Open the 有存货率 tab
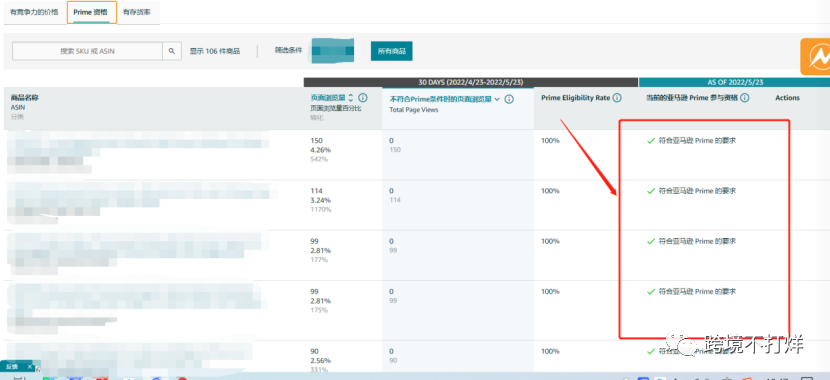This screenshot has width=830, height=380. 137,12
